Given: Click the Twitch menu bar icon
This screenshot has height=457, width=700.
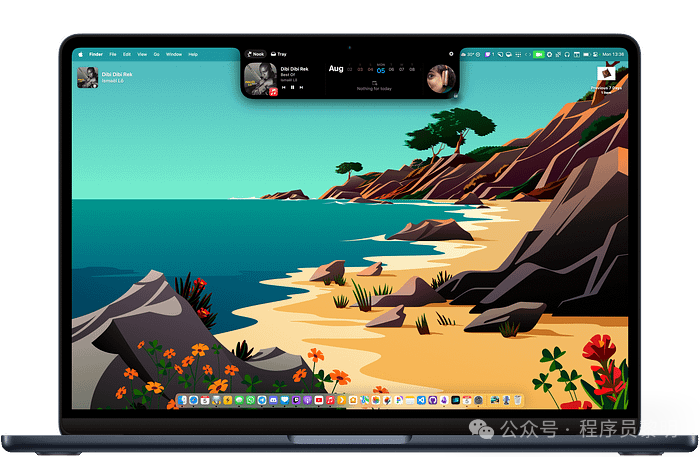Looking at the screenshot, I should [x=488, y=54].
